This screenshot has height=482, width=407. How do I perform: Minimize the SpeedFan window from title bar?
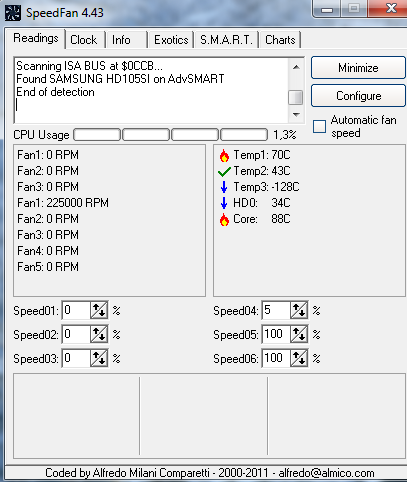[327, 9]
